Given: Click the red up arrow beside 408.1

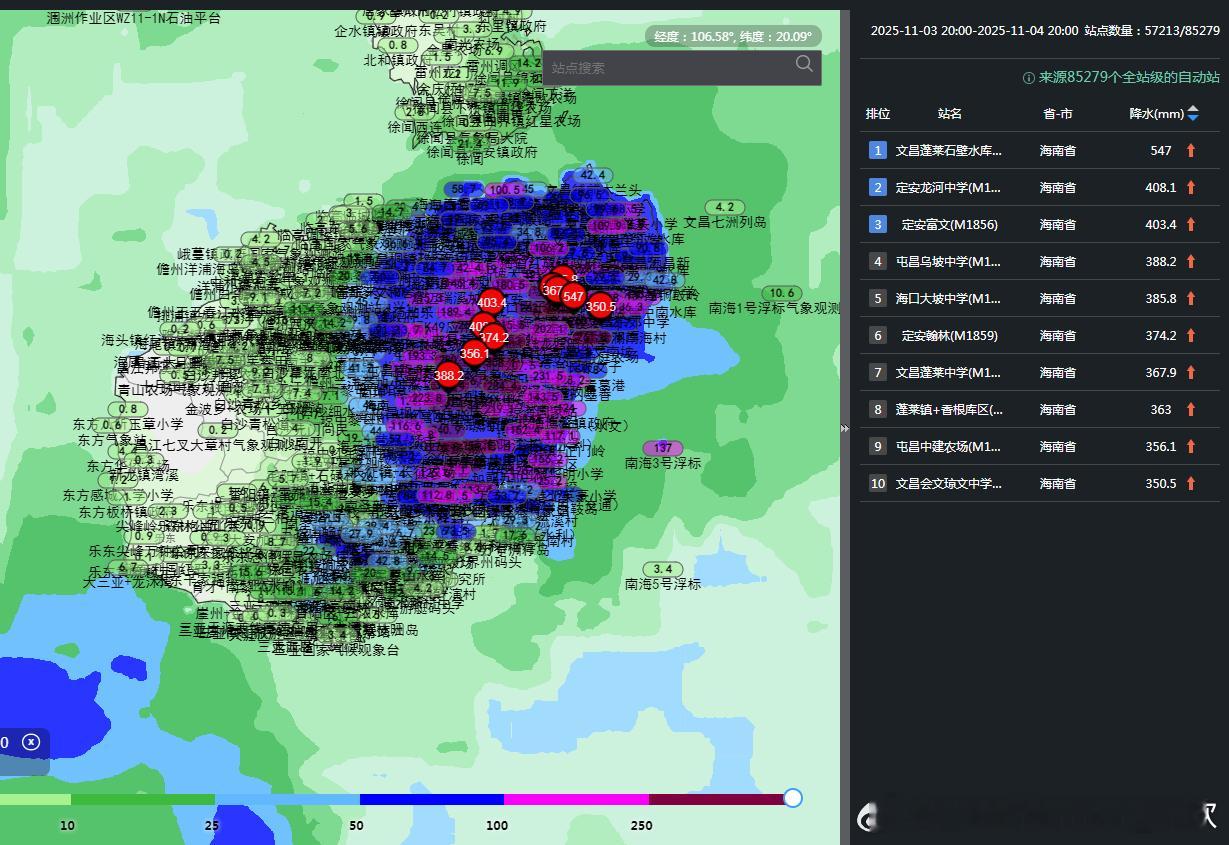Looking at the screenshot, I should tap(1191, 187).
